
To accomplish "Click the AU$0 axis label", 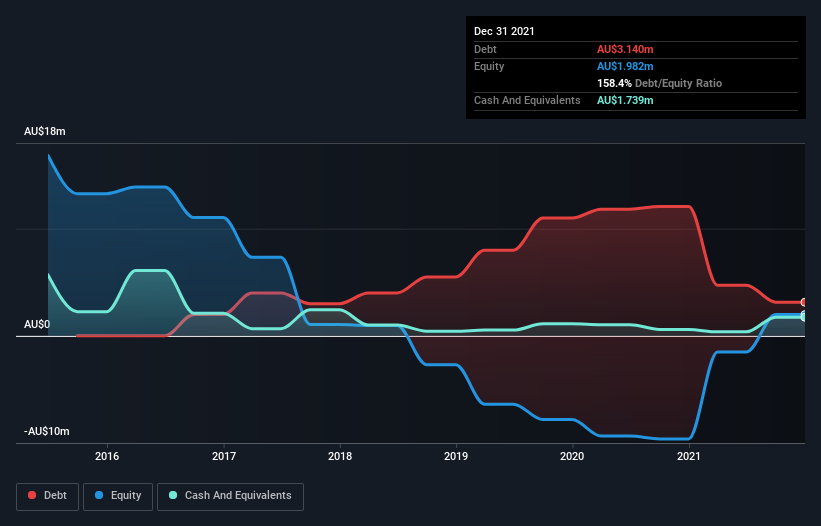I will 37,324.
